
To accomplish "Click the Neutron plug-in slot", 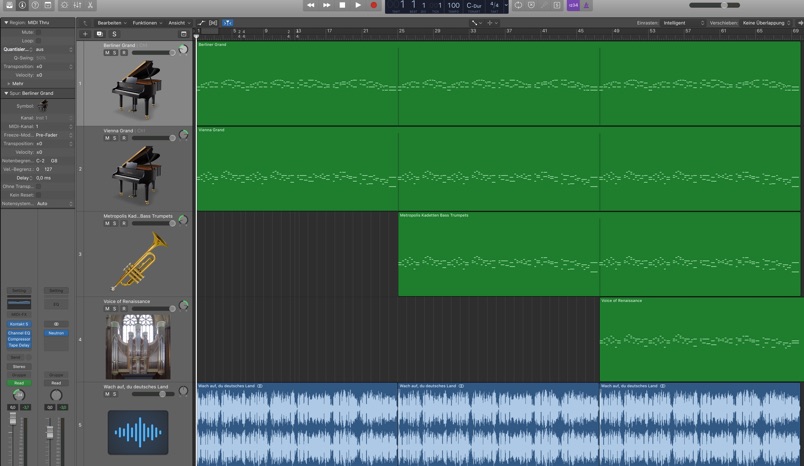I will tap(56, 333).
